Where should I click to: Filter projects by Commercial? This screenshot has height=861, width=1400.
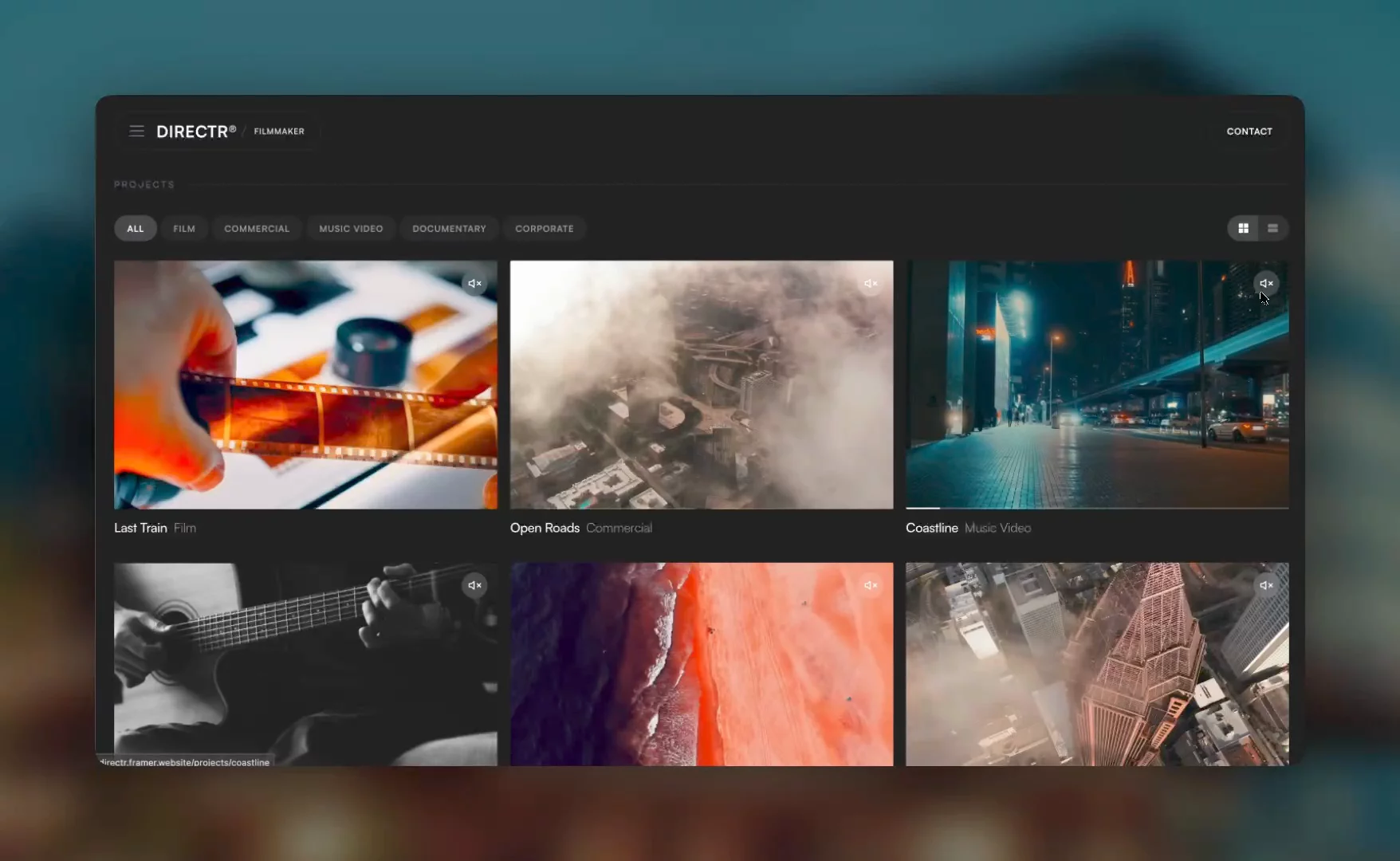[257, 229]
